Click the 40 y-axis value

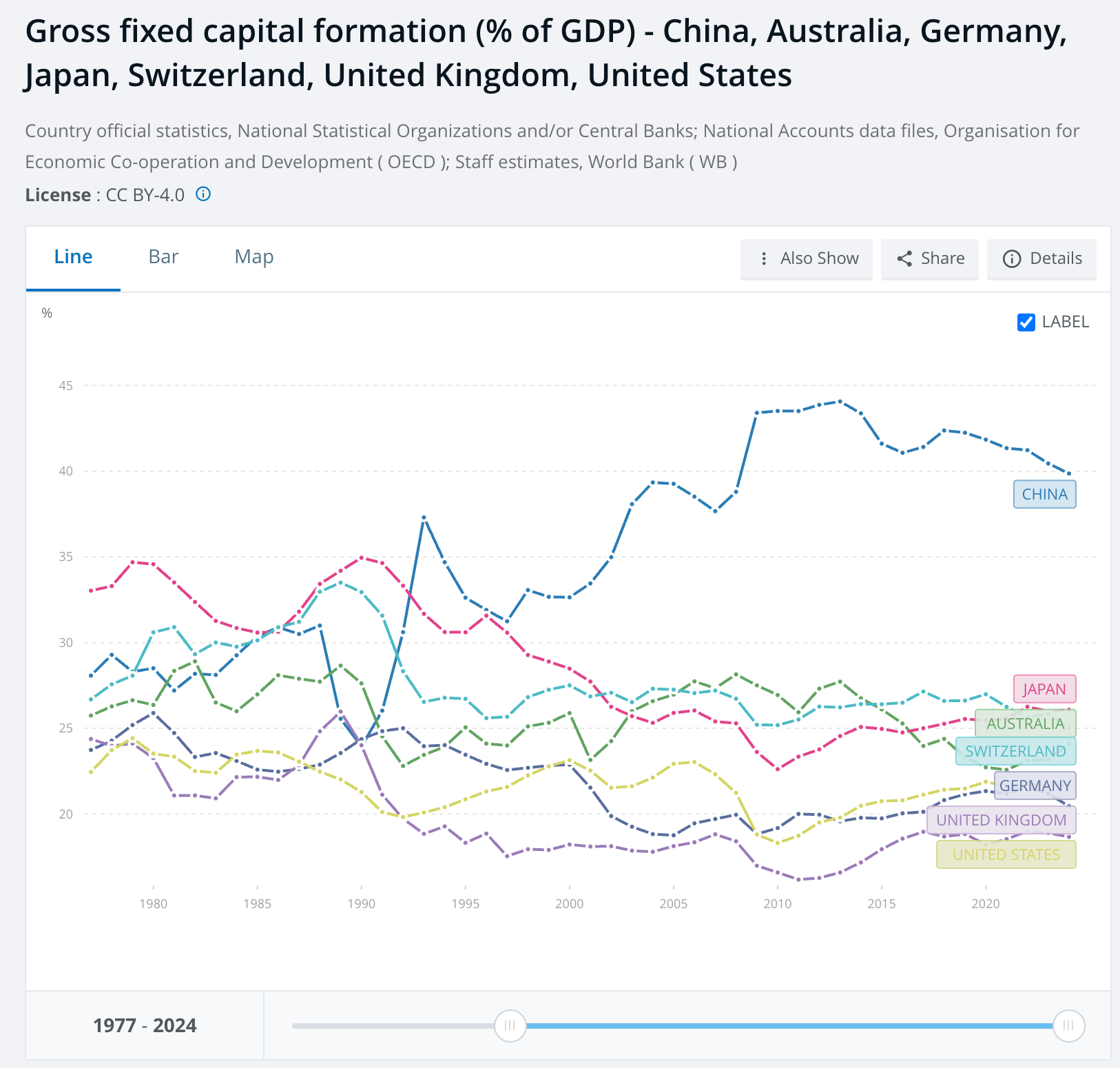click(x=66, y=471)
